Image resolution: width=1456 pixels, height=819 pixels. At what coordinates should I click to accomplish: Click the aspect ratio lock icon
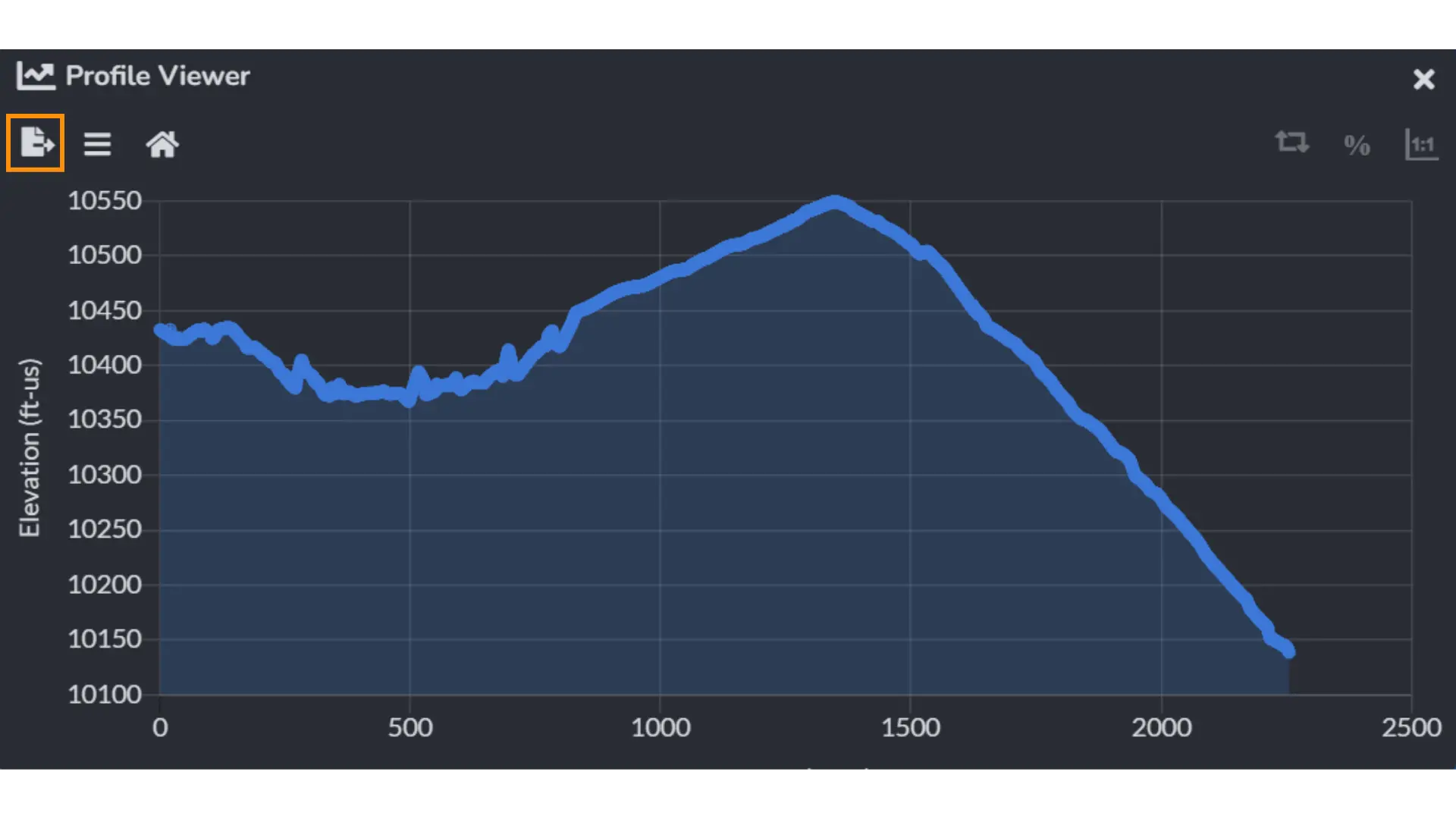click(x=1421, y=144)
